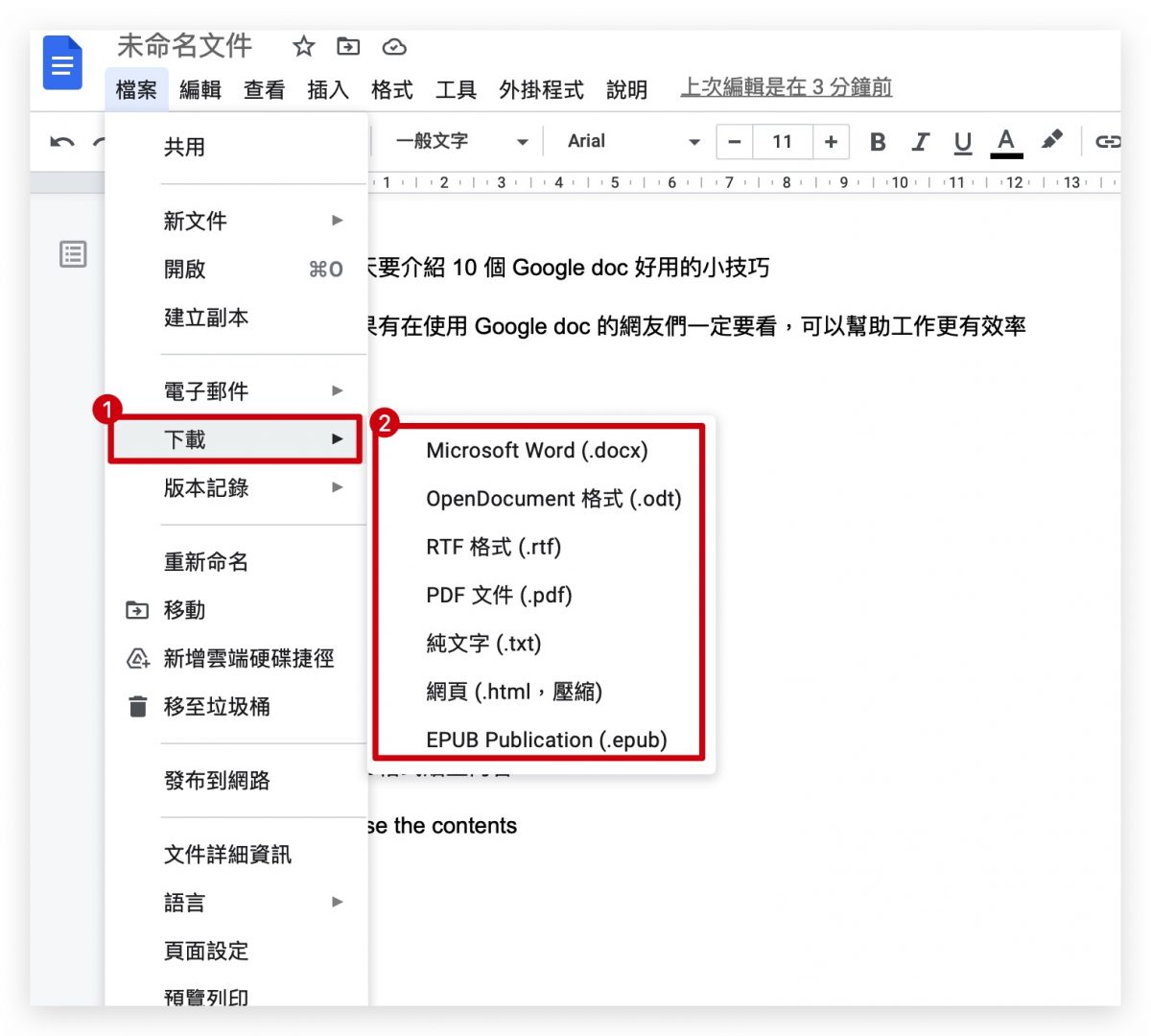Click the insert link icon
Image resolution: width=1151 pixels, height=1036 pixels.
pos(1108,142)
